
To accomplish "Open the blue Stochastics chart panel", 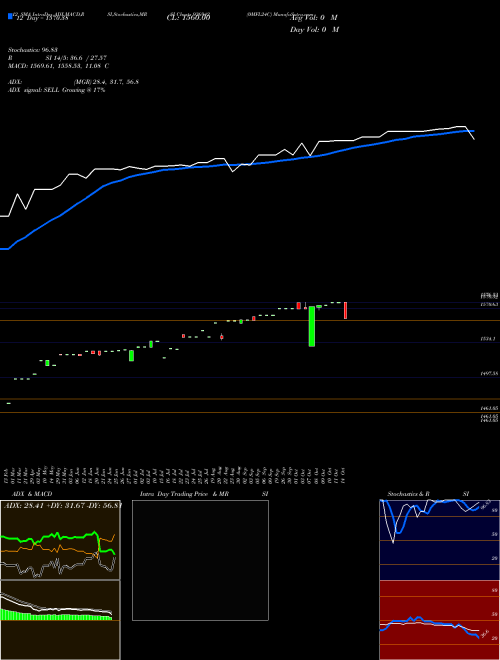I will (x=439, y=539).
